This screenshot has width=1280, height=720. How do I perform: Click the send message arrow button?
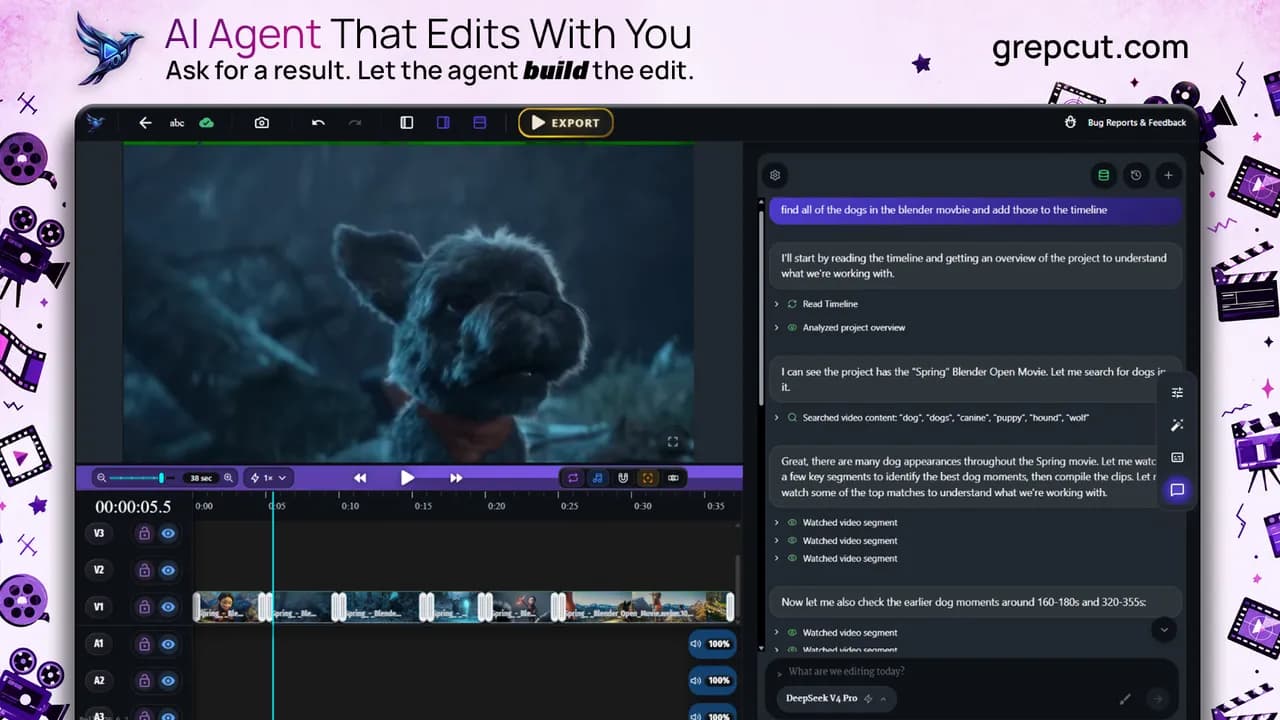click(1158, 699)
